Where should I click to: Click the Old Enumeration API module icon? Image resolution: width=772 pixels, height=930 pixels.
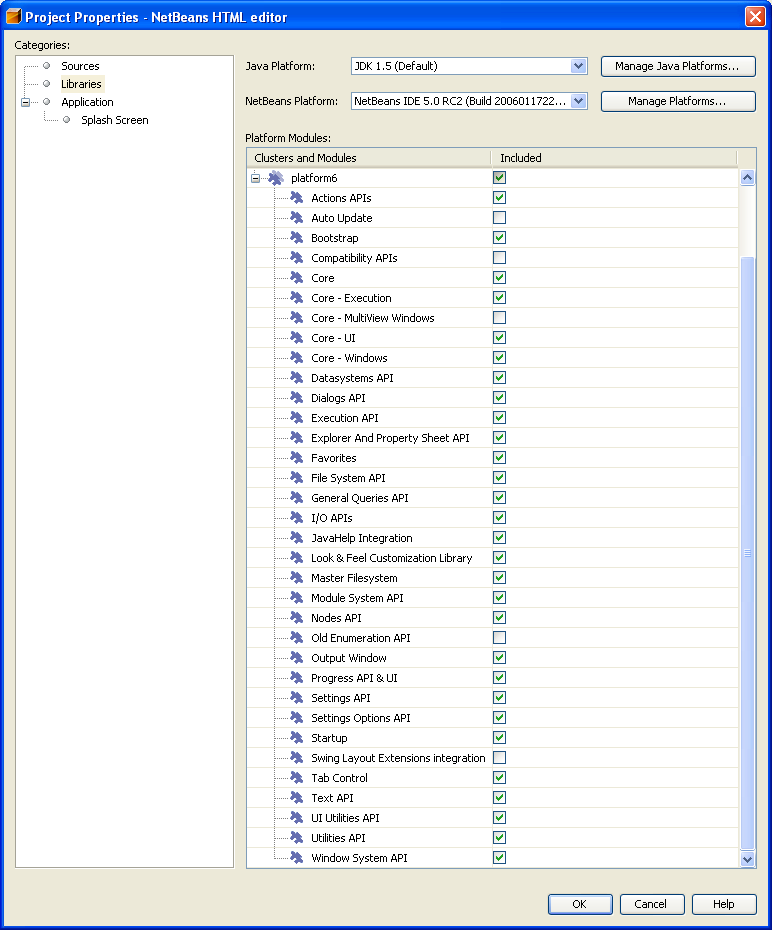point(296,638)
